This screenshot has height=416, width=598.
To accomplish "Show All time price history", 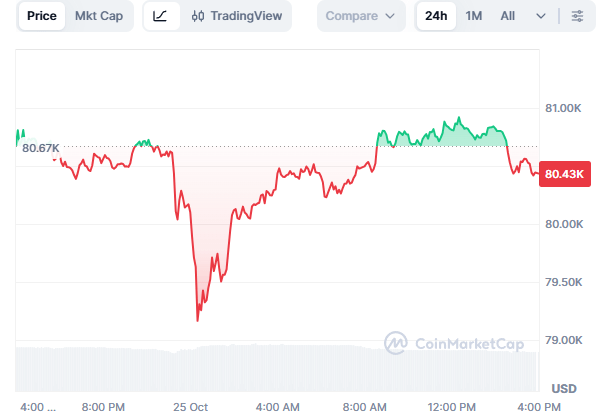I will click(x=507, y=16).
